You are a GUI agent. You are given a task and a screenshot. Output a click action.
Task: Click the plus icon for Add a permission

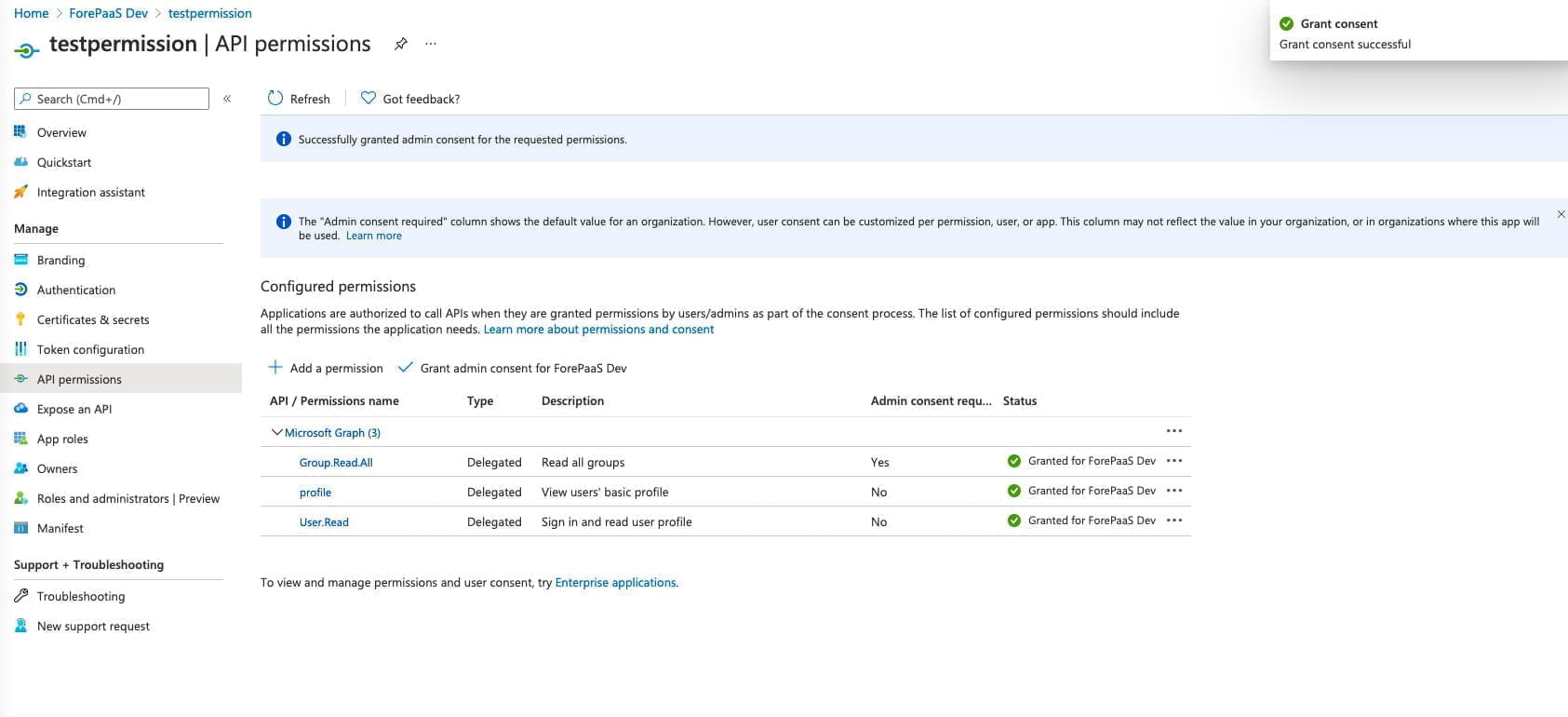[275, 367]
